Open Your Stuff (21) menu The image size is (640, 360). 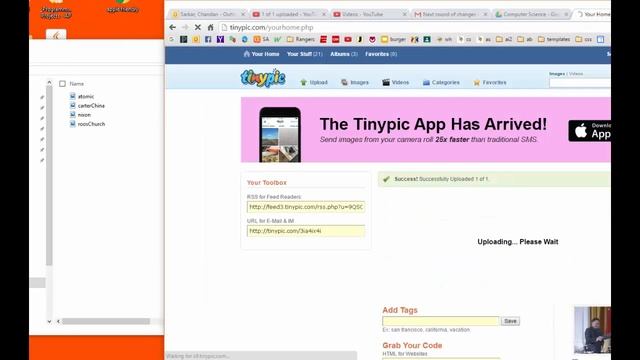coord(304,54)
